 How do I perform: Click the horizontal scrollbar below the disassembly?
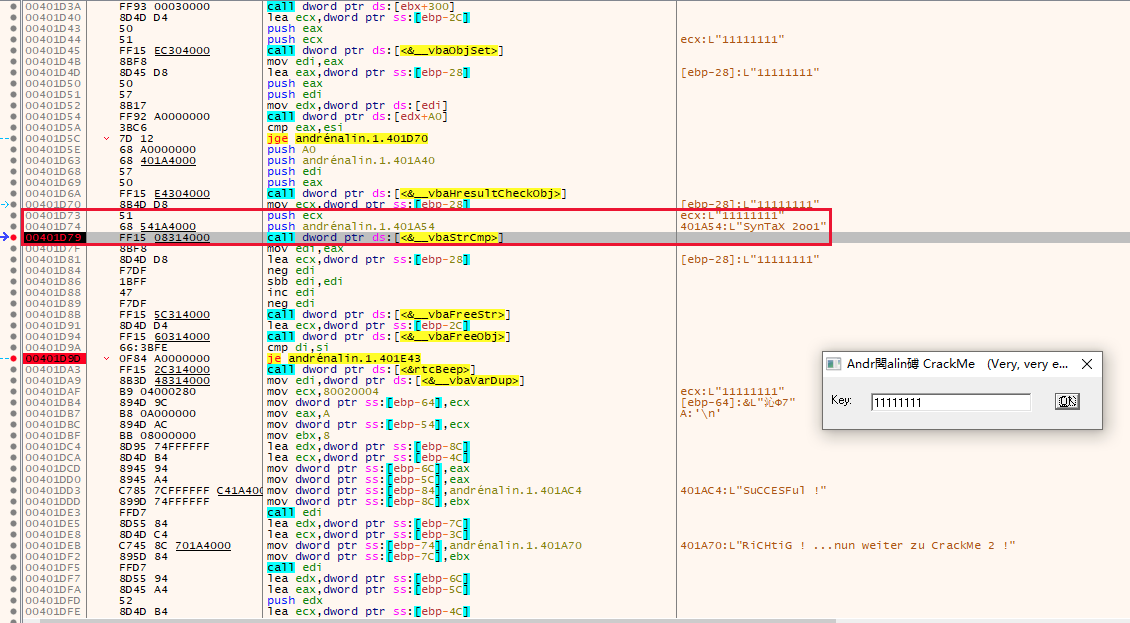point(438,620)
